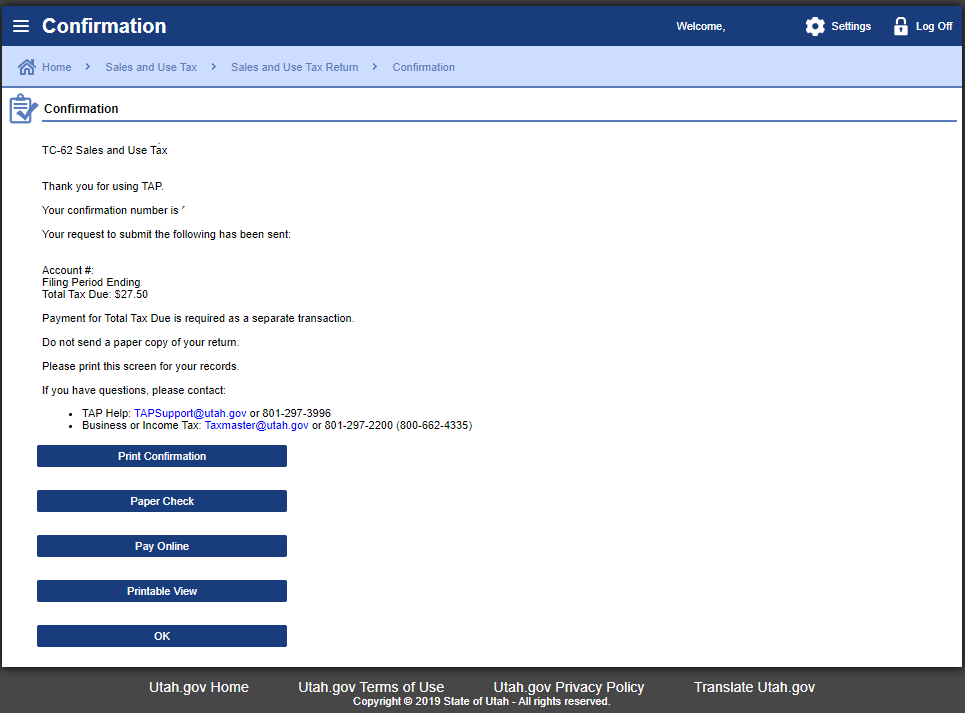Click the Settings gear icon
The image size is (965, 713).
click(x=815, y=26)
